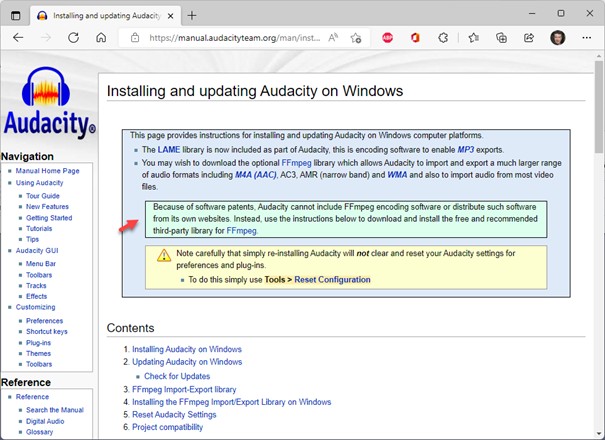Open tab actions menu at top-left
The width and height of the screenshot is (605, 440).
(15, 14)
